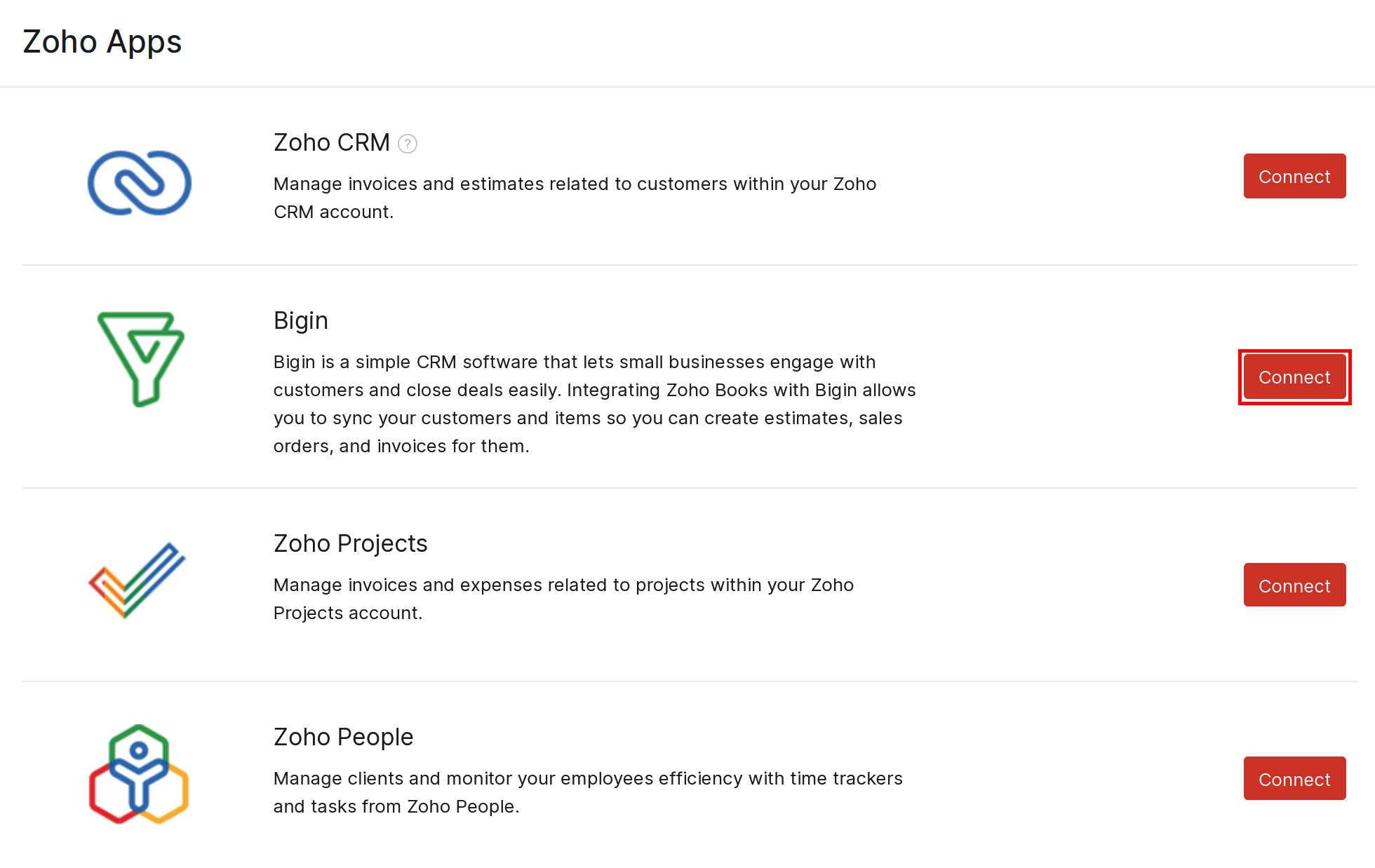Open the help tooltip beside Zoho CRM
This screenshot has width=1375, height=868.
pyautogui.click(x=408, y=144)
